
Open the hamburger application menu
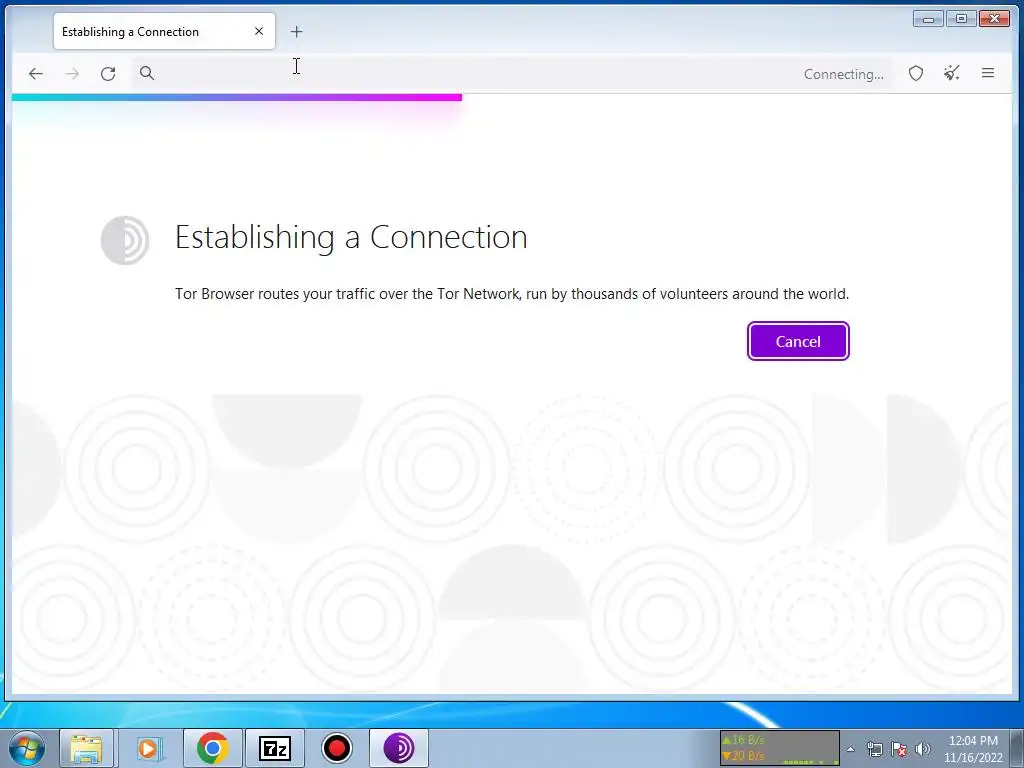988,73
